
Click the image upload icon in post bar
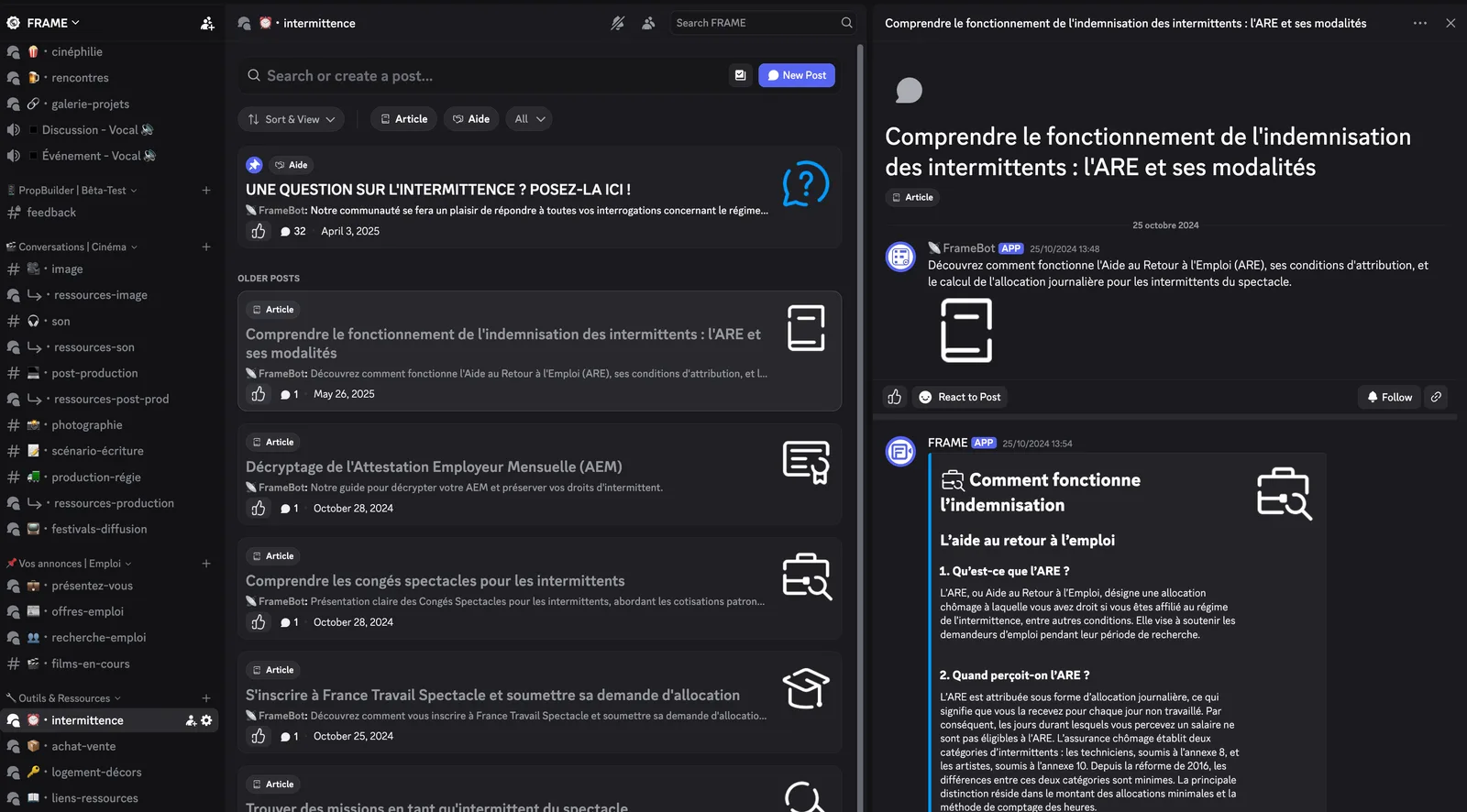tap(740, 75)
